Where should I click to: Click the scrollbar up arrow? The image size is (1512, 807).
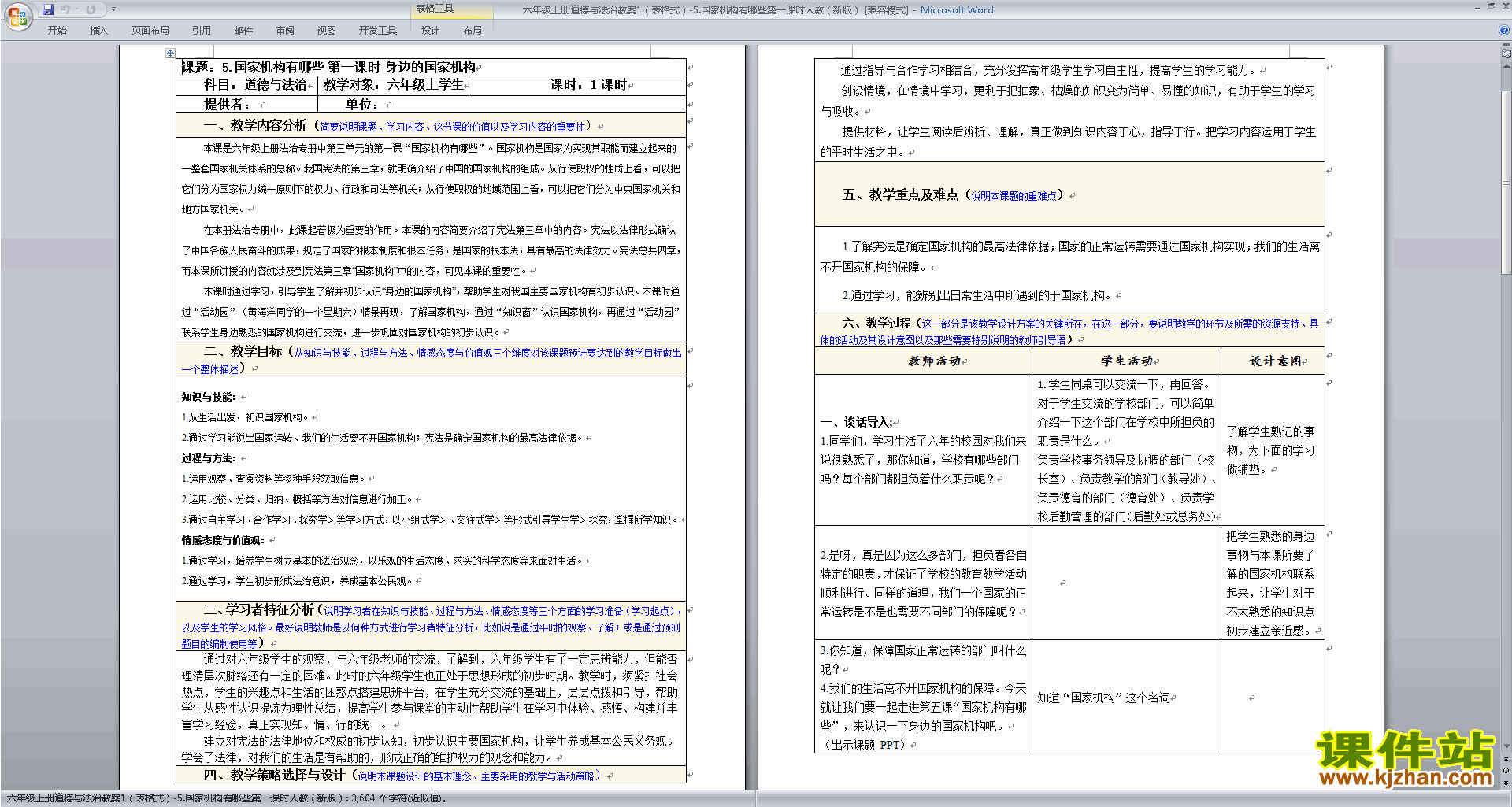click(1506, 65)
